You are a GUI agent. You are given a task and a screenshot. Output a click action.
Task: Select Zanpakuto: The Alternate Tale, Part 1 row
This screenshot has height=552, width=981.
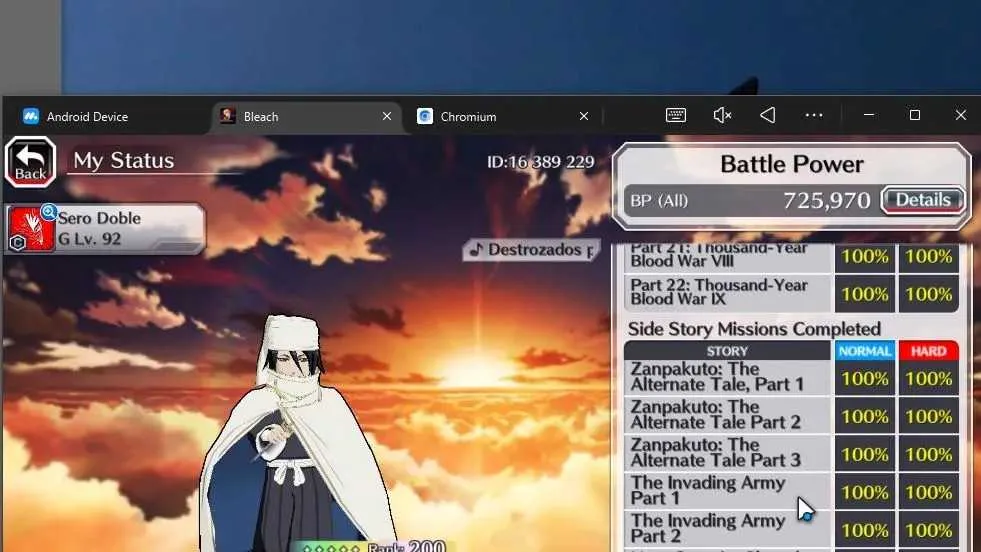pos(791,378)
